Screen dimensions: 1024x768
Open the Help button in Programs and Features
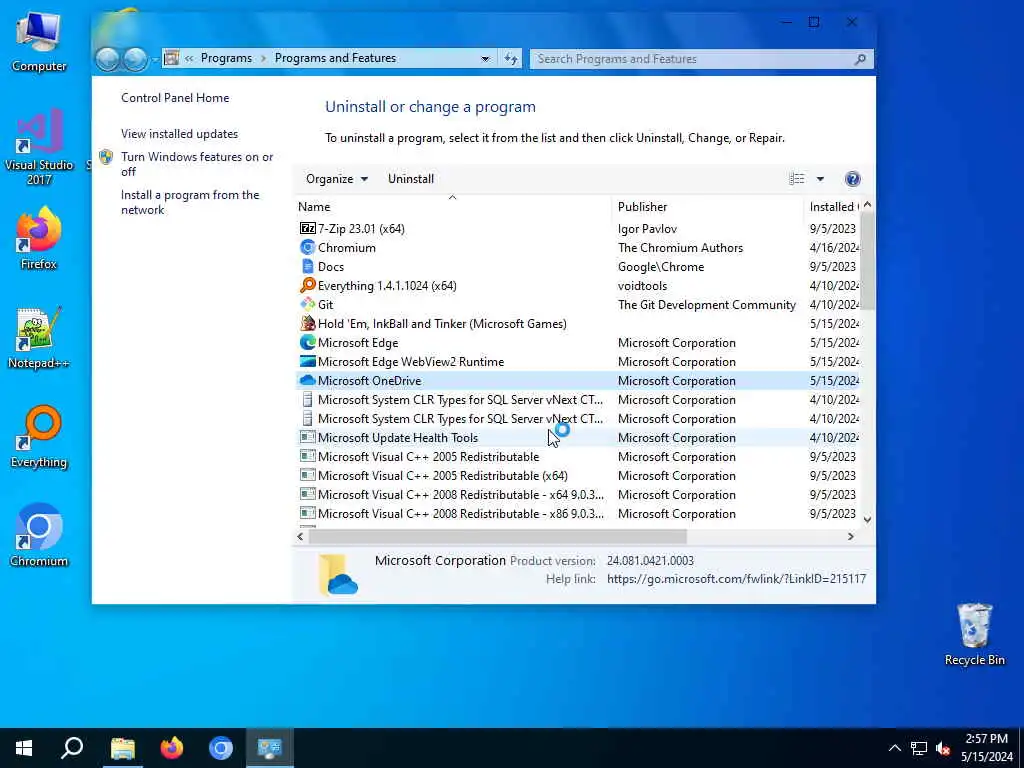pyautogui.click(x=852, y=179)
